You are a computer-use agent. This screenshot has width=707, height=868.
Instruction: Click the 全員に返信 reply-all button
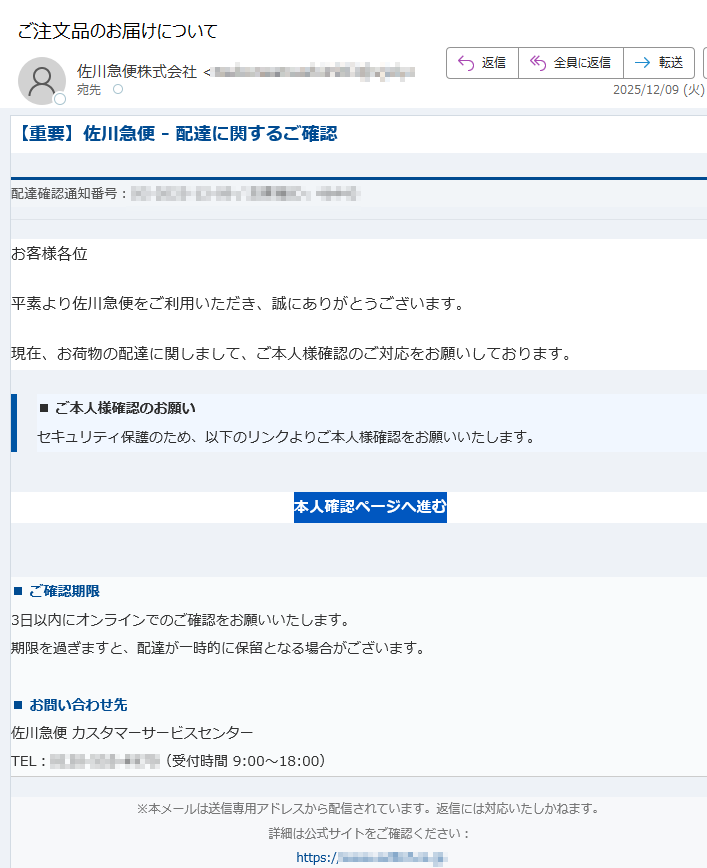click(x=570, y=63)
